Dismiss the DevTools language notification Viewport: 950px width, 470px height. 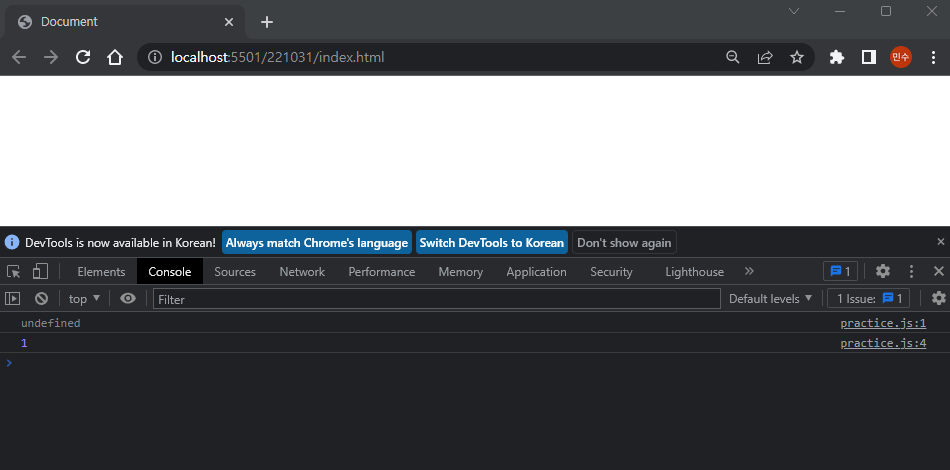click(940, 242)
